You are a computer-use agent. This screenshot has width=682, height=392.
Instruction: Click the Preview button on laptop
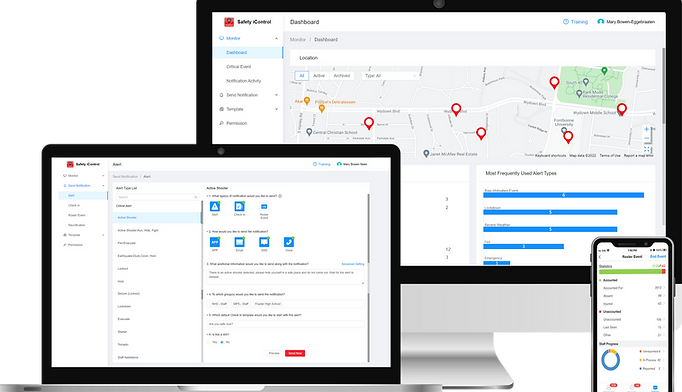(x=274, y=353)
